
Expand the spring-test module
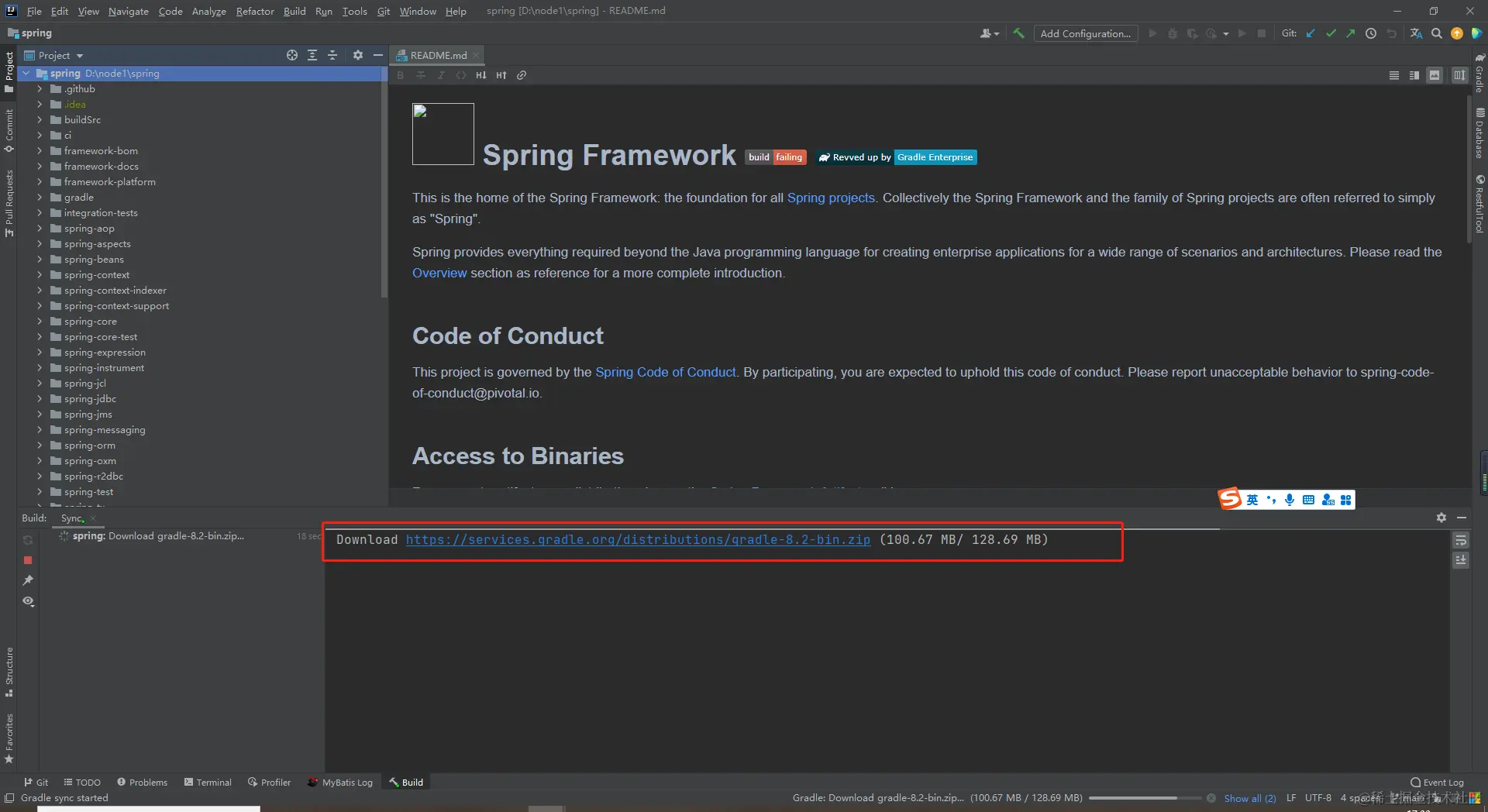(40, 492)
